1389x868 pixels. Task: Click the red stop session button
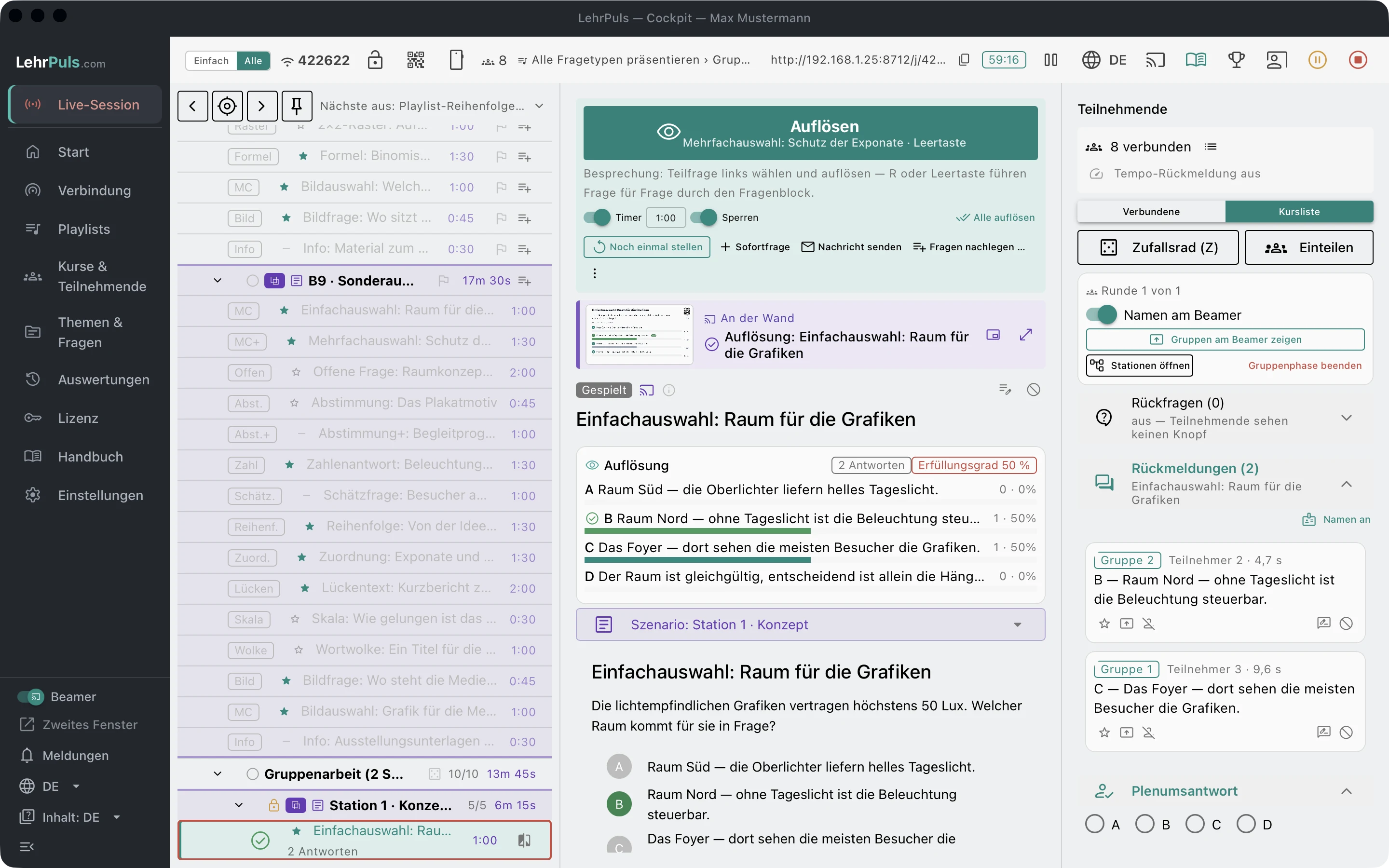(1358, 60)
